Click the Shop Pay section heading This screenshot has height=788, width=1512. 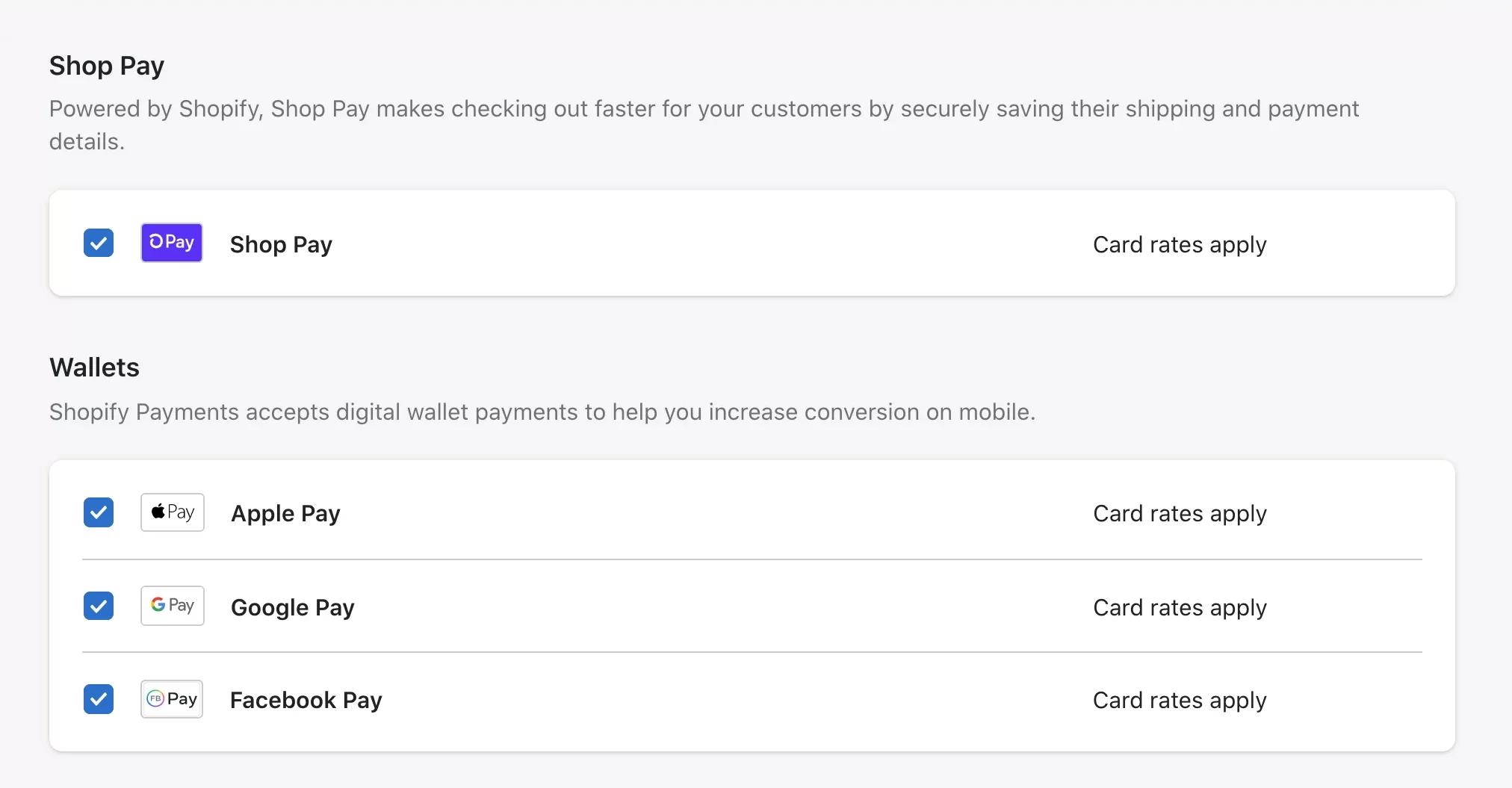tap(107, 66)
